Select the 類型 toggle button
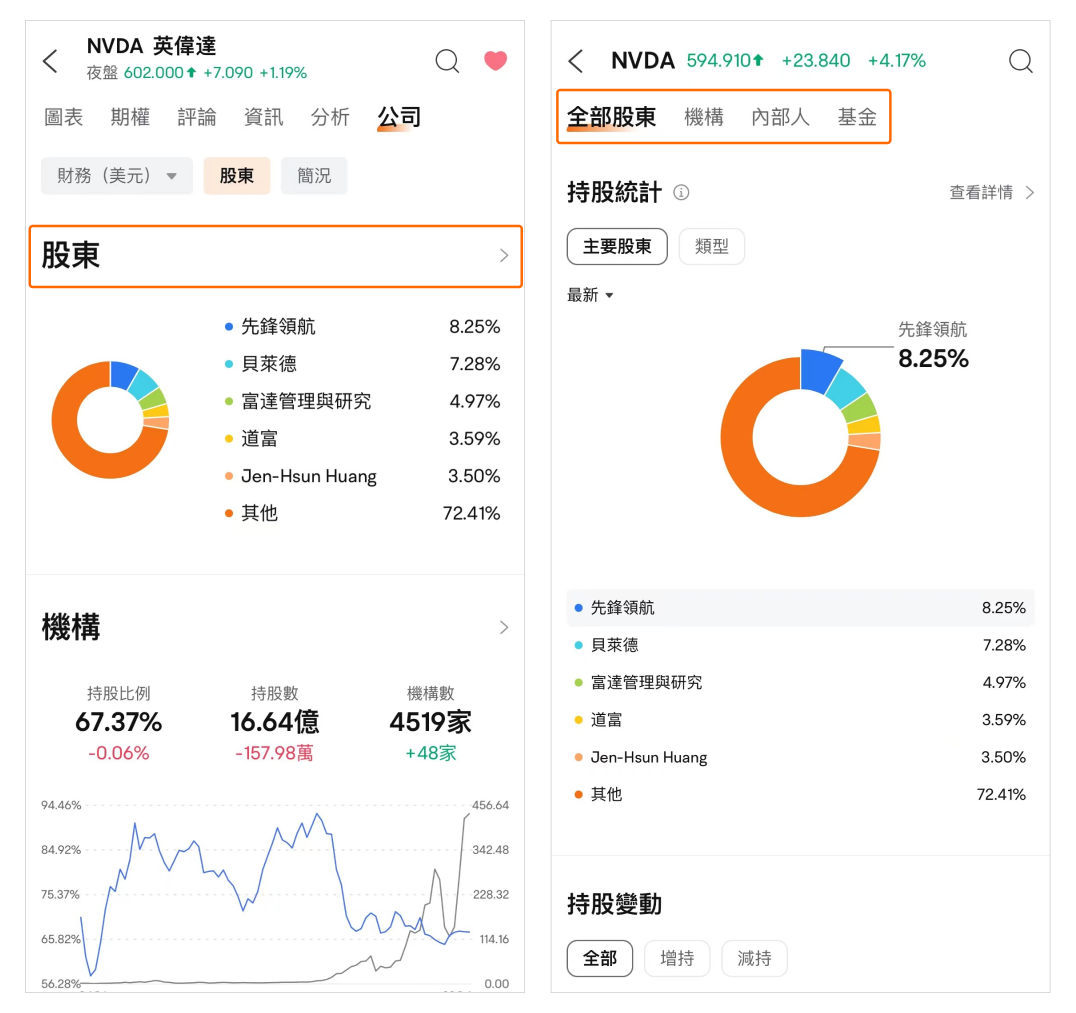The height and width of the screenshot is (1013, 1076). click(x=712, y=246)
